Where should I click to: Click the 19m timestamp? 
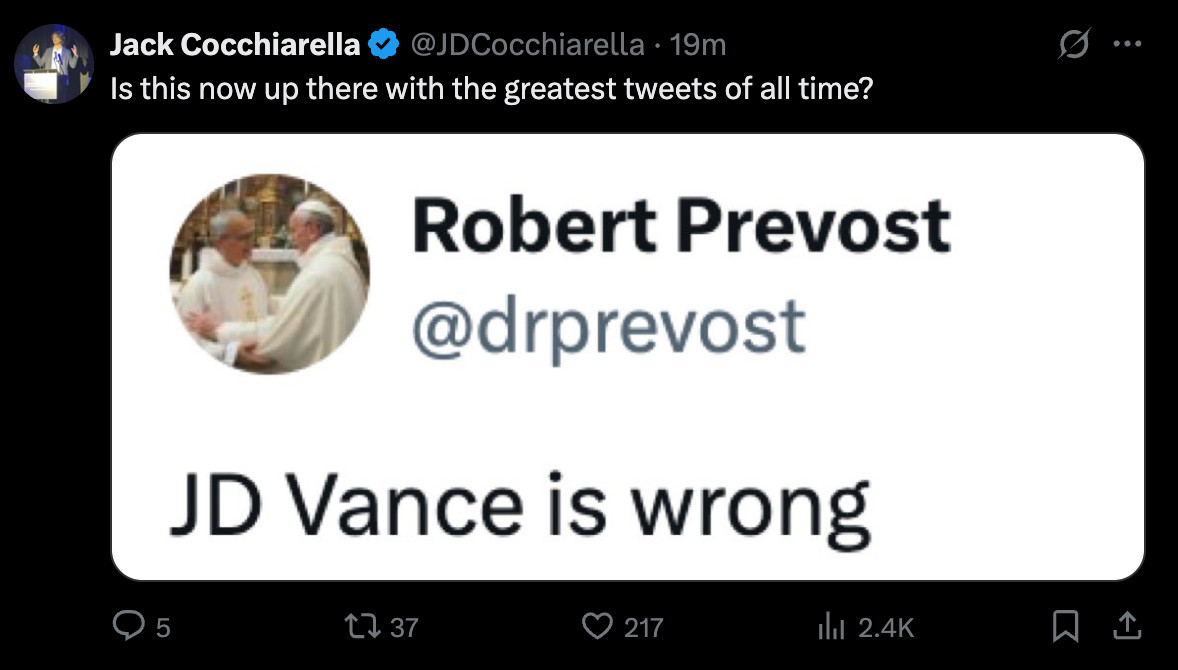[698, 45]
